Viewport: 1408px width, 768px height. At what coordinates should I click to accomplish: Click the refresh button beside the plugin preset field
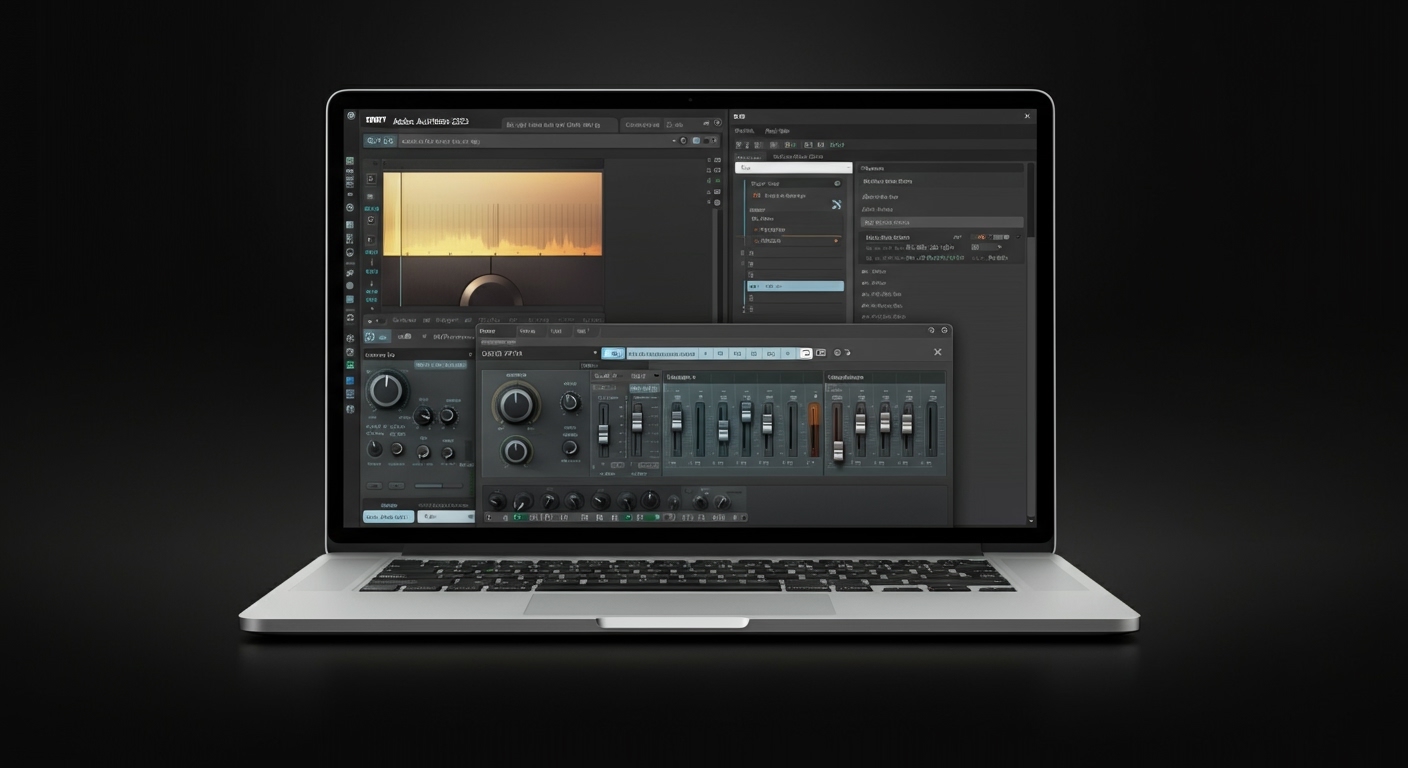tap(835, 352)
